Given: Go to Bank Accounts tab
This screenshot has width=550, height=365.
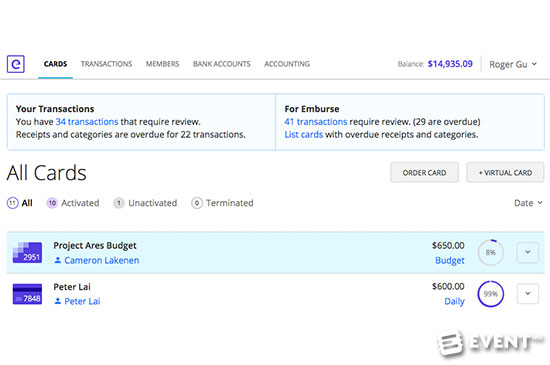Looking at the screenshot, I should (x=222, y=64).
